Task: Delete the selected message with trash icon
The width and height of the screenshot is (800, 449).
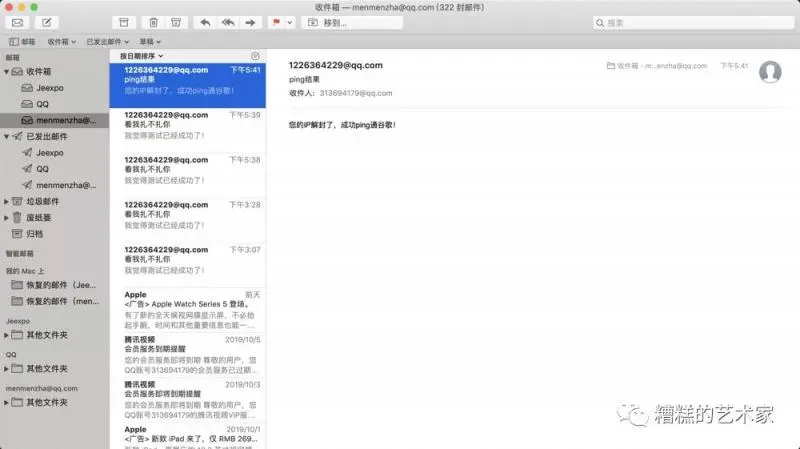Action: pos(153,22)
